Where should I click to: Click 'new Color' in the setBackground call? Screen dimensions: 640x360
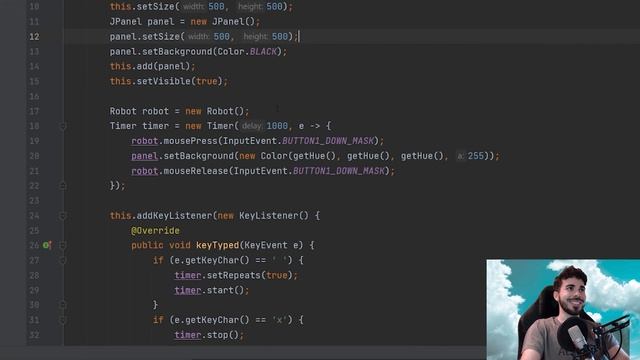(263, 156)
